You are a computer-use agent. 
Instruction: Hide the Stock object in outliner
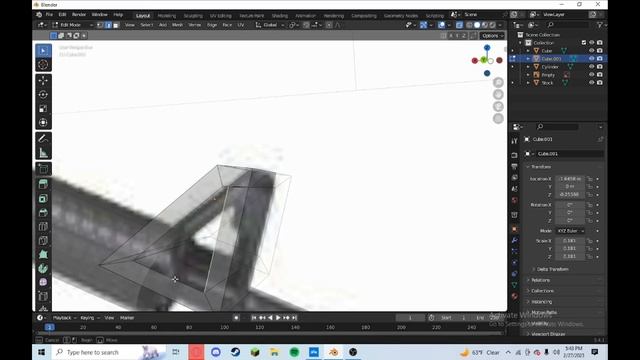[591, 82]
